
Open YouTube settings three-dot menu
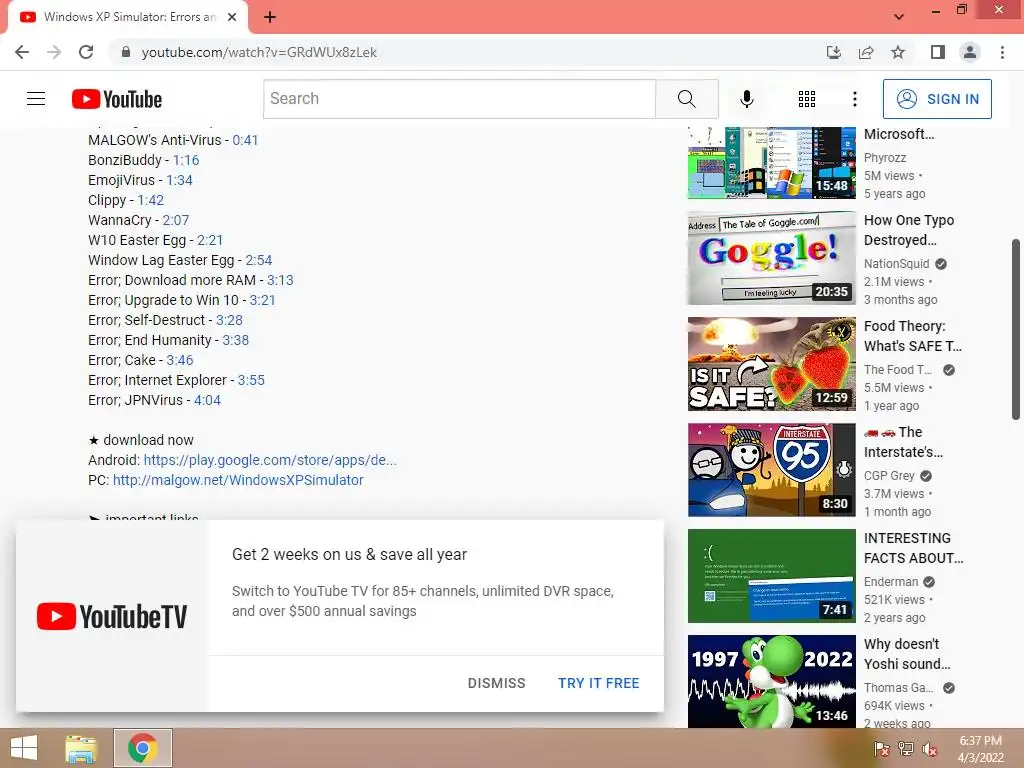[x=854, y=99]
